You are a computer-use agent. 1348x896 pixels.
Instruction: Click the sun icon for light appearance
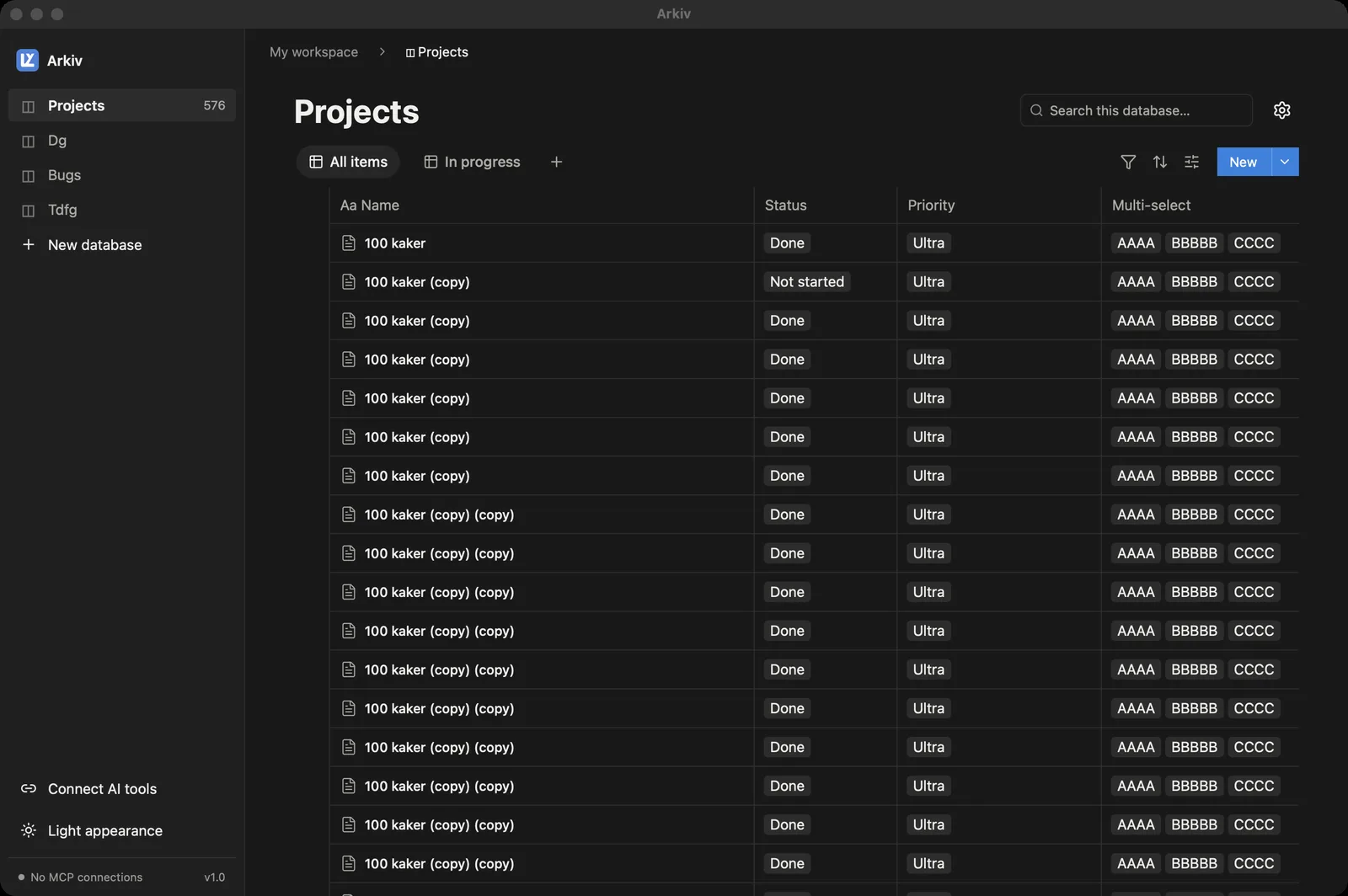pos(29,830)
